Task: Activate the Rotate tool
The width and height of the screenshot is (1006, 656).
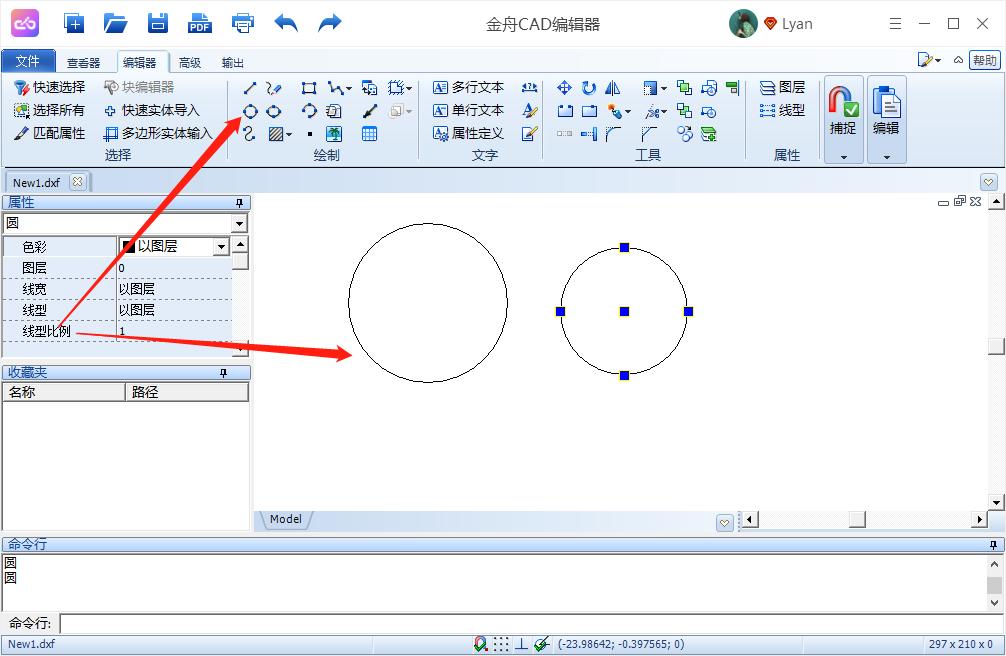Action: coord(589,88)
